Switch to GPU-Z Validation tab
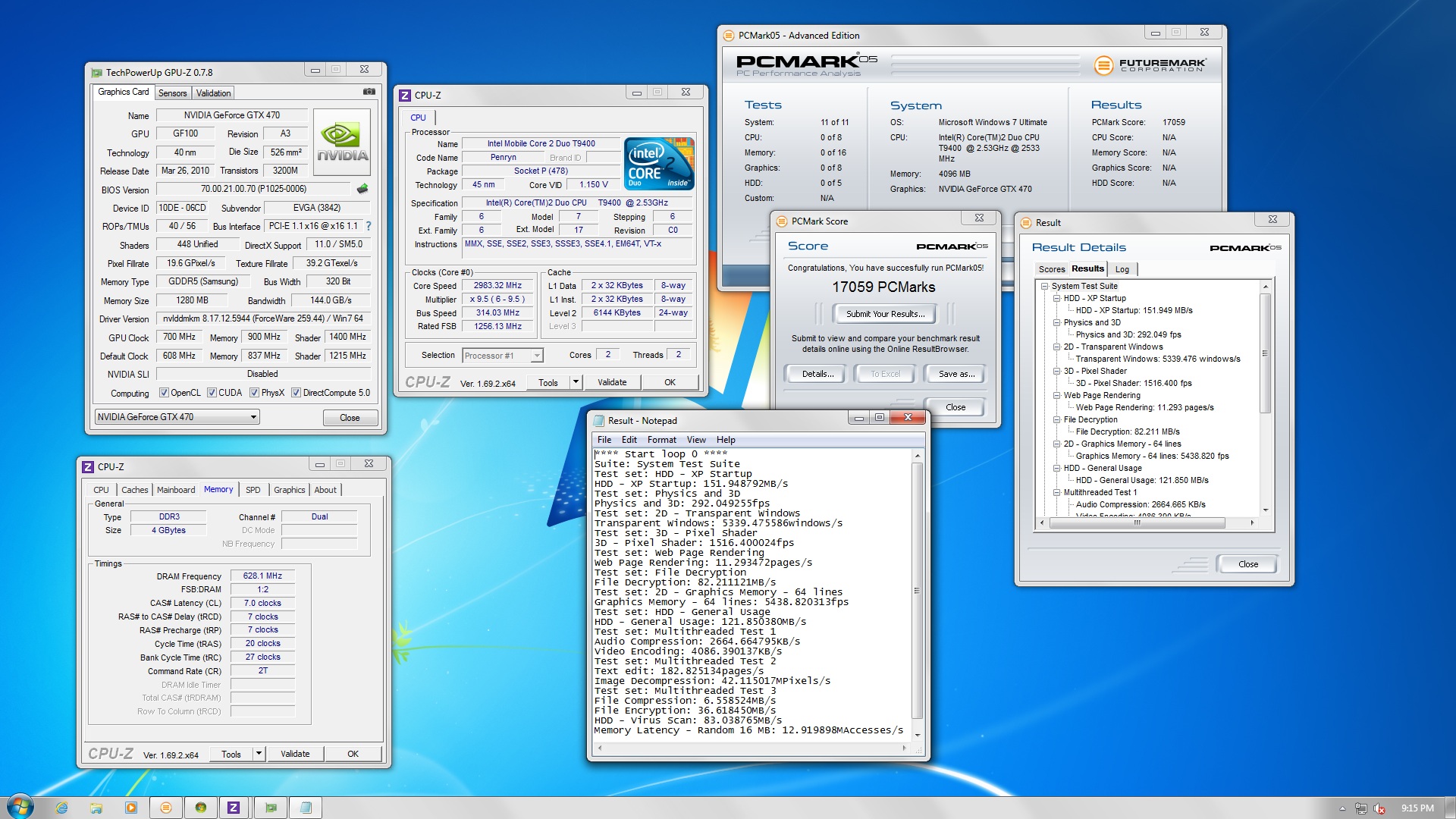 click(213, 93)
